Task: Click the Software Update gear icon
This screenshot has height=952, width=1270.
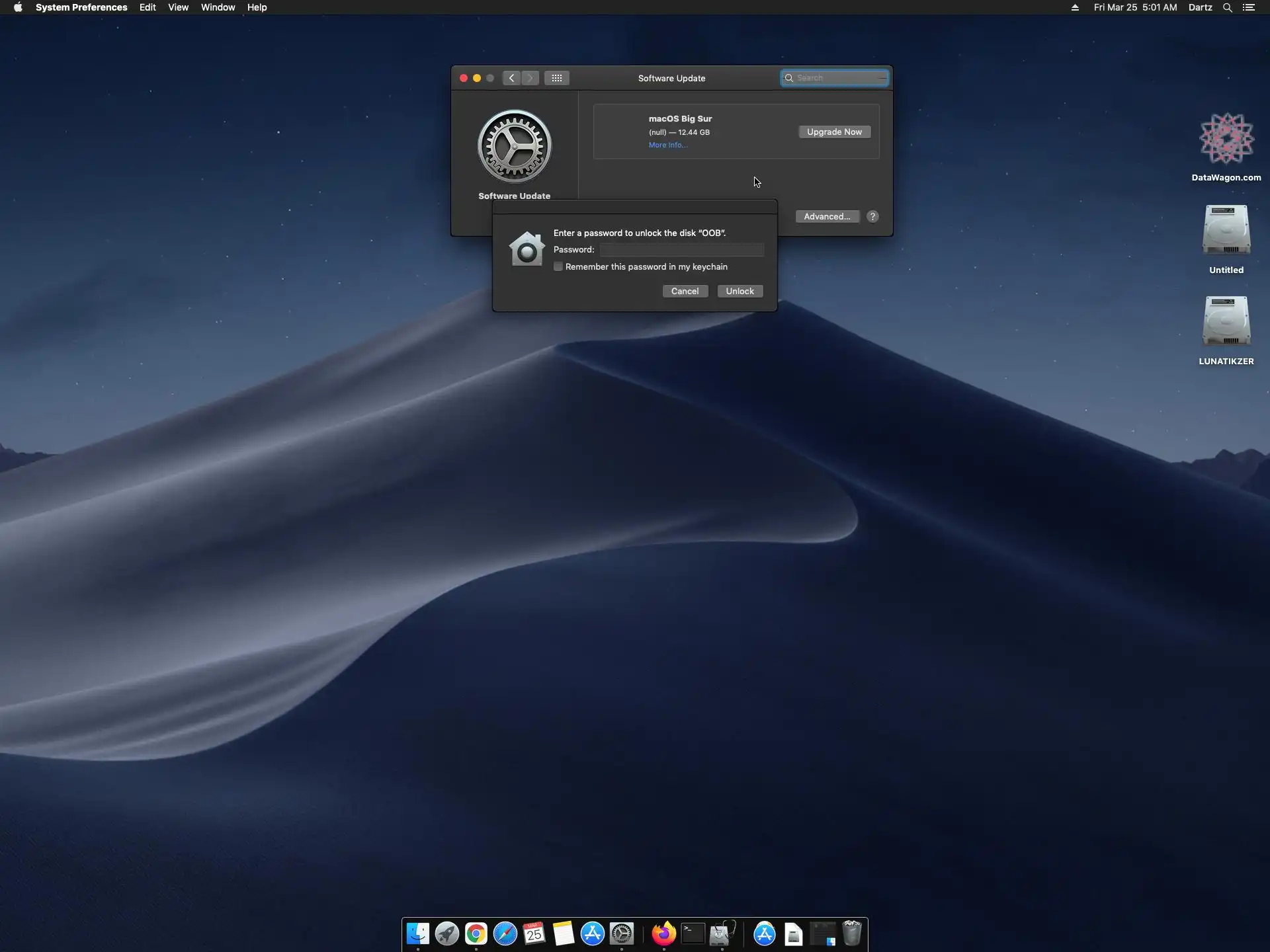Action: click(515, 146)
